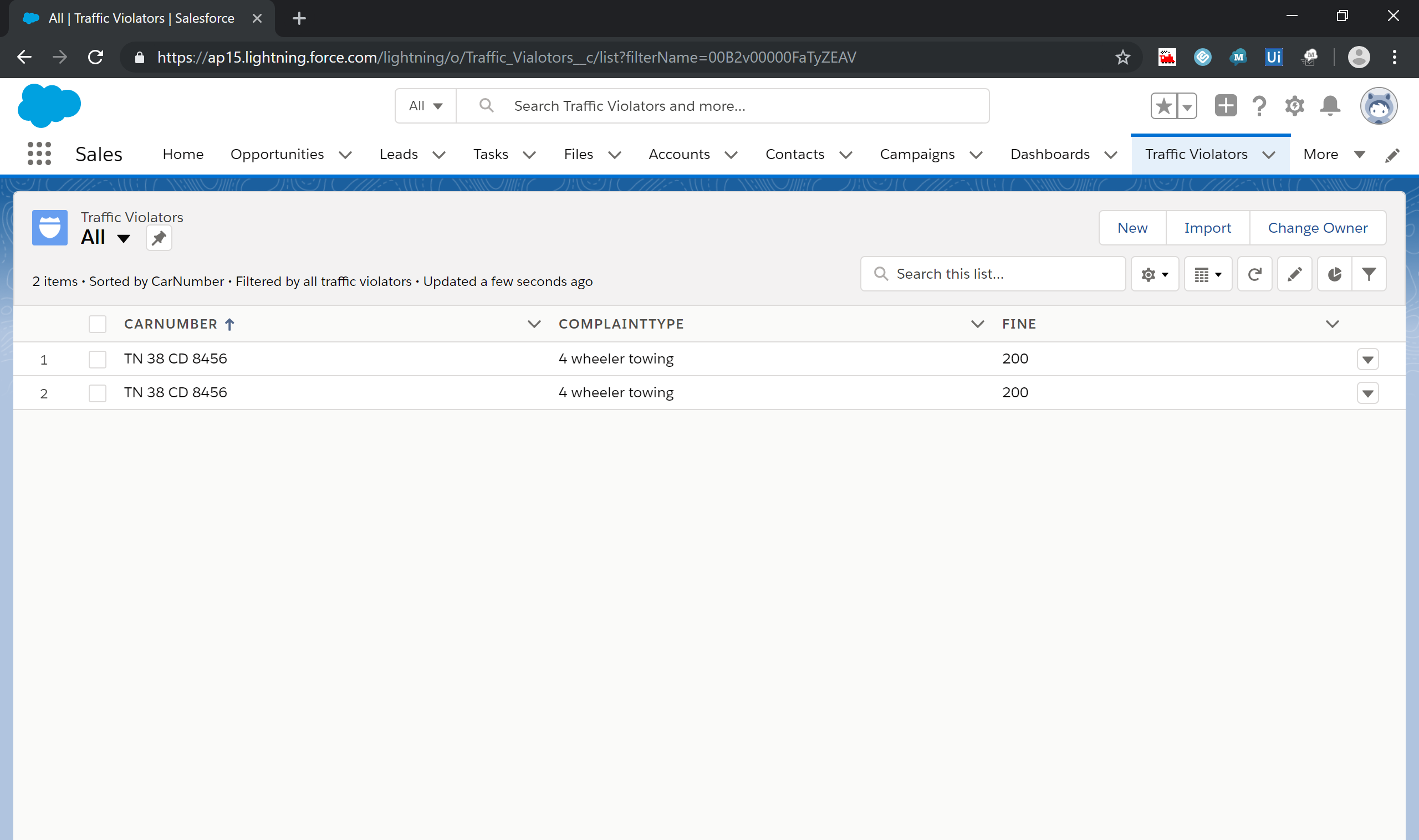Viewport: 1419px width, 840px height.
Task: Open row 1 actions dropdown arrow
Action: [x=1367, y=360]
